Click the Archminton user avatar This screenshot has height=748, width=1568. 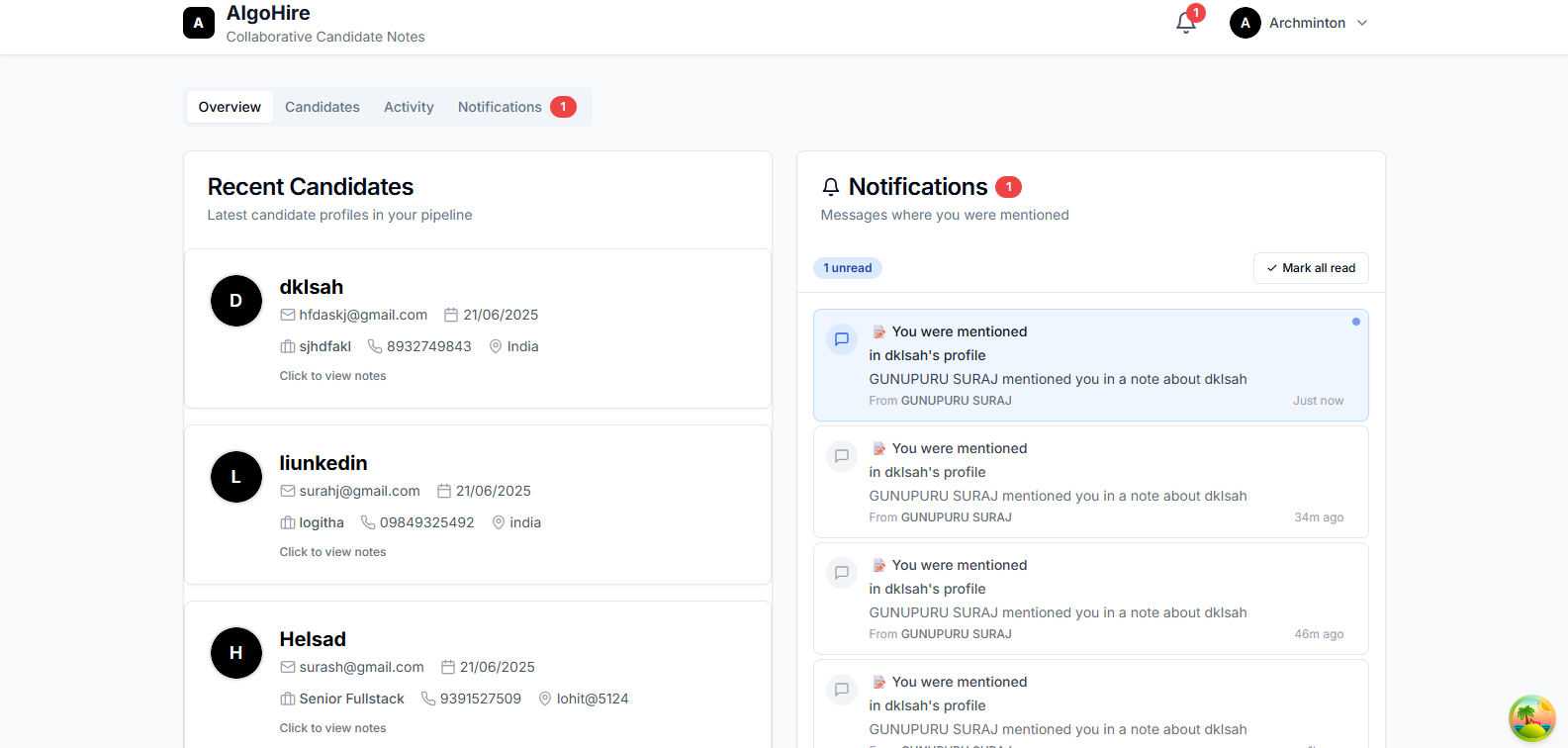(1245, 23)
